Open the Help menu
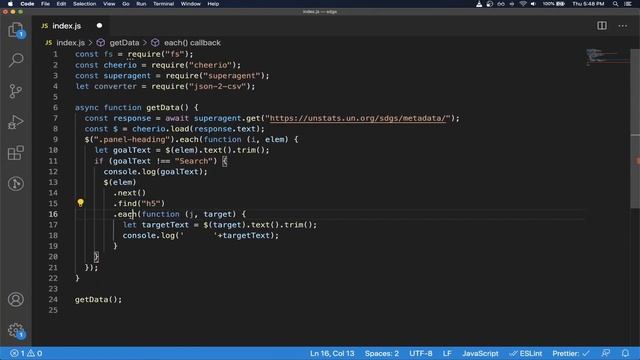 (x=213, y=4)
